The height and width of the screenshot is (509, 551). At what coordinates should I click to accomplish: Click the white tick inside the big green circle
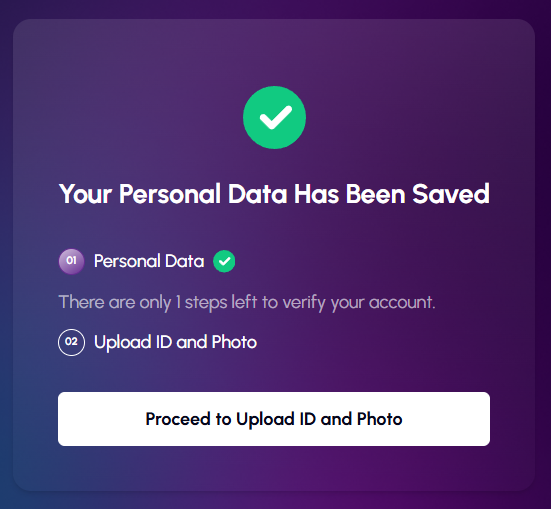pyautogui.click(x=276, y=117)
